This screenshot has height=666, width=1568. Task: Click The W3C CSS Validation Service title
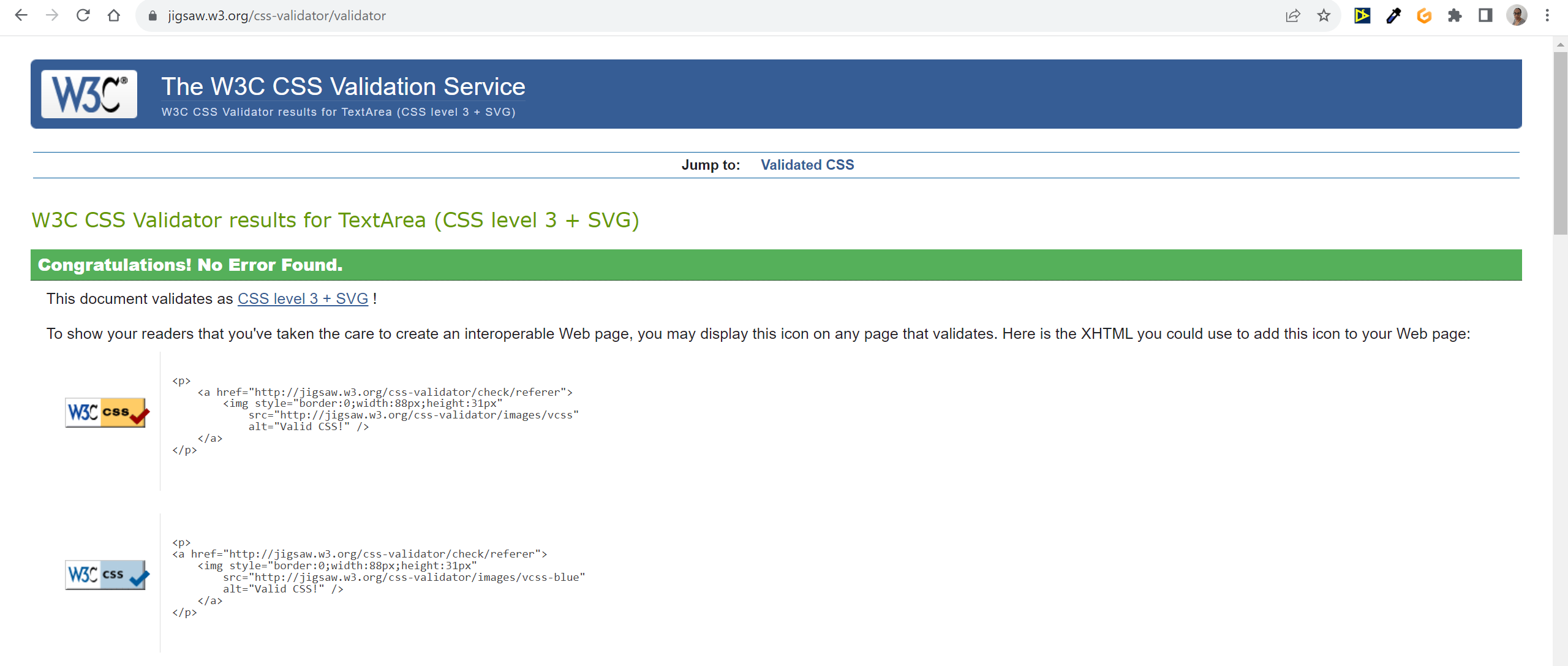tap(343, 86)
